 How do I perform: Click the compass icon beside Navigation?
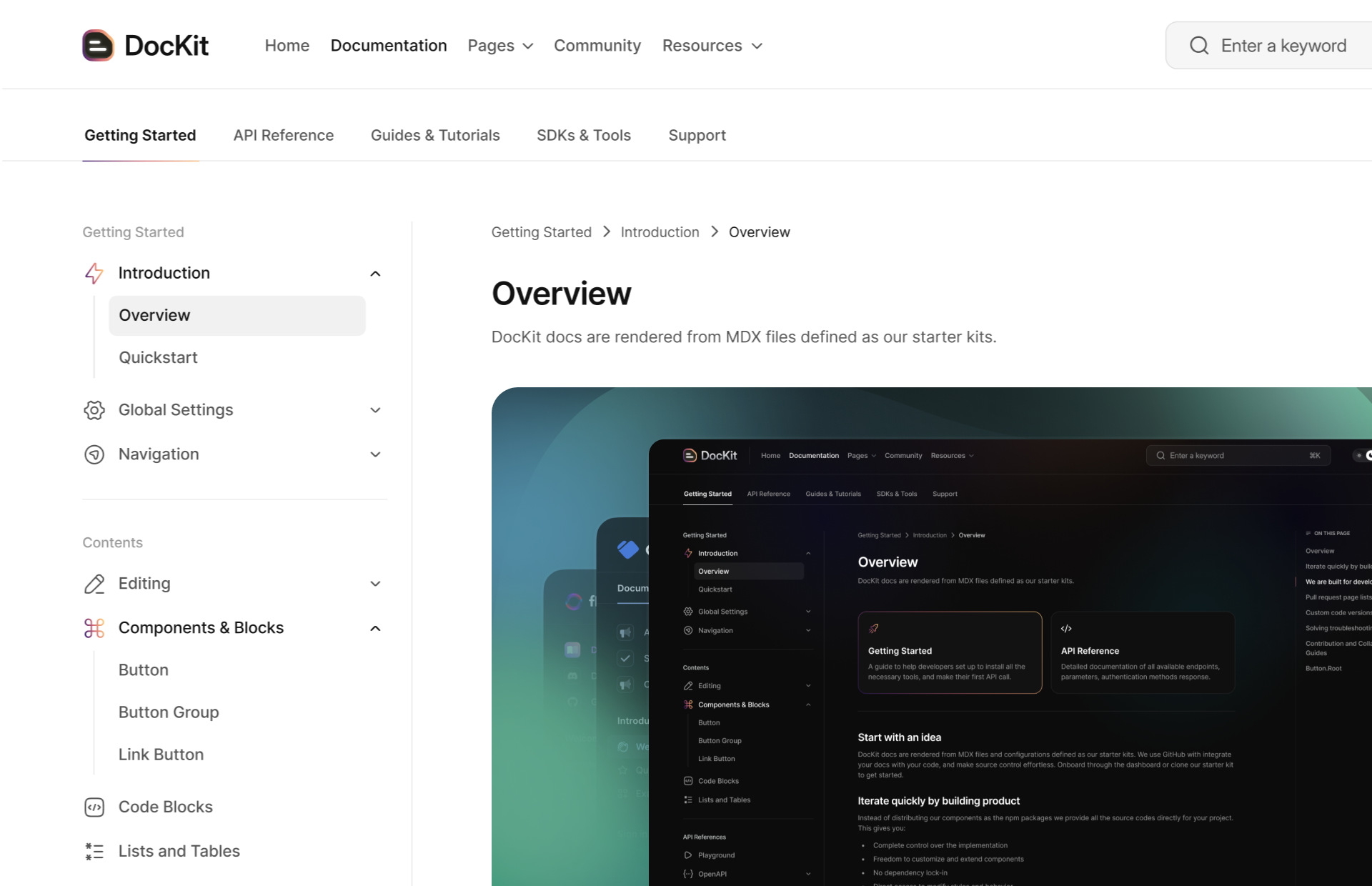[x=94, y=454]
